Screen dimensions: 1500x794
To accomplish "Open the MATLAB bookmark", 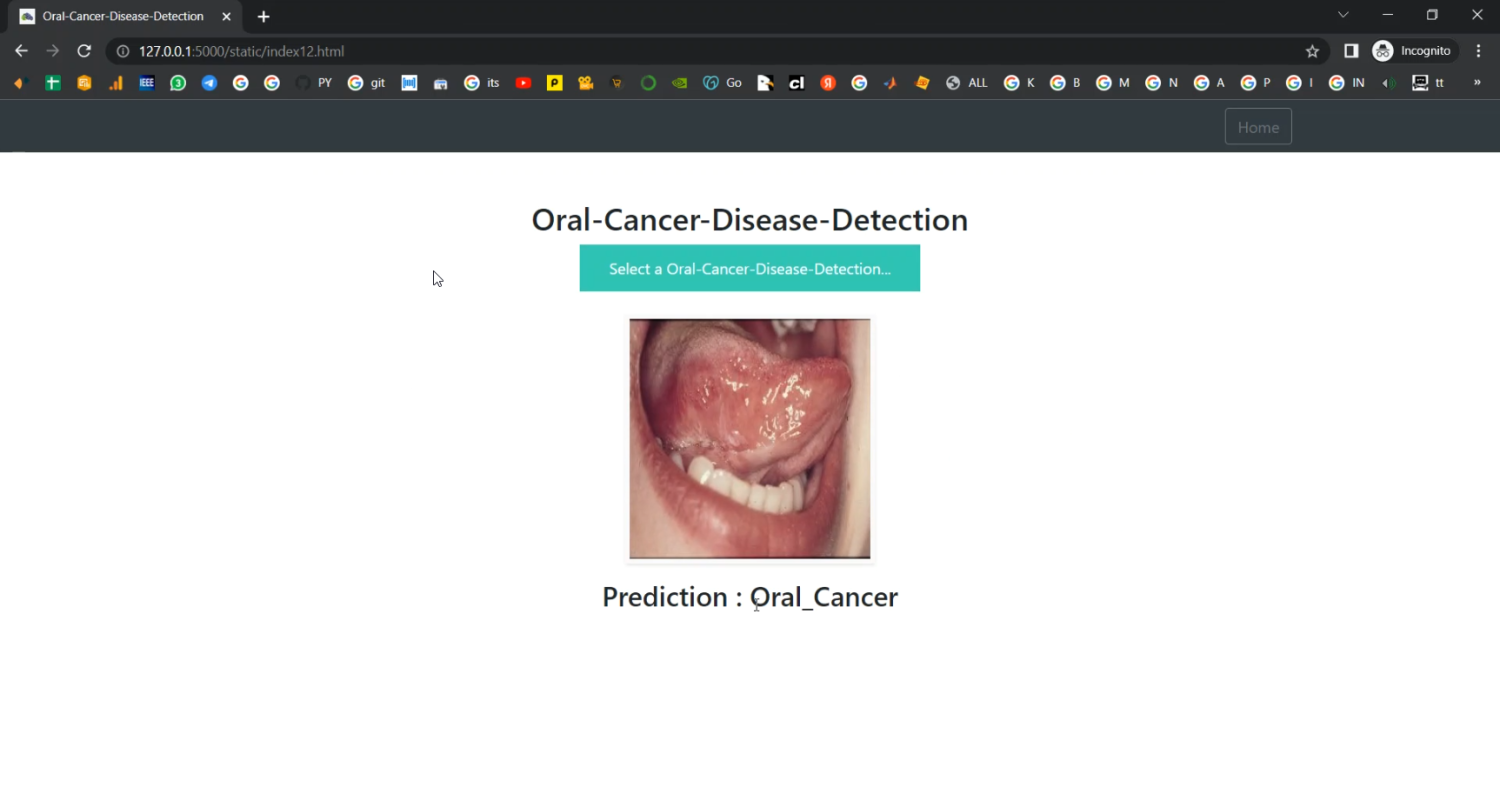I will click(890, 83).
